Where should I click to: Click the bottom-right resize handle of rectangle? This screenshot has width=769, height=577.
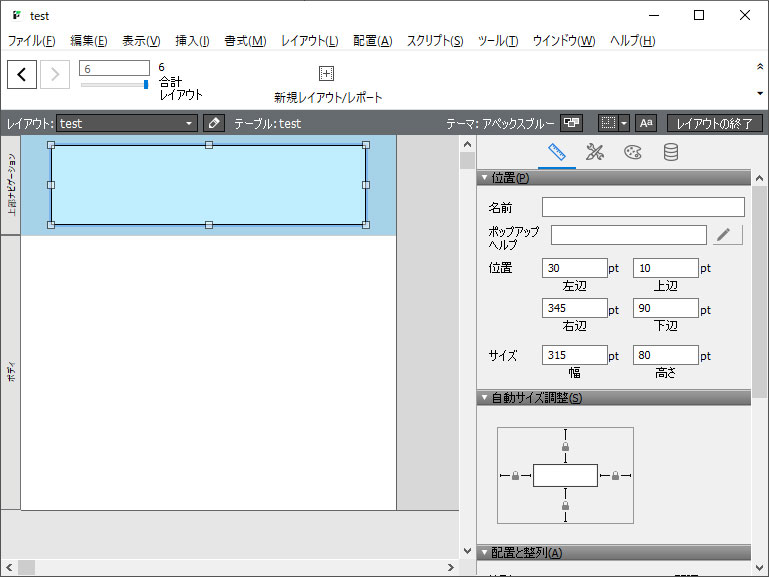[x=366, y=225]
